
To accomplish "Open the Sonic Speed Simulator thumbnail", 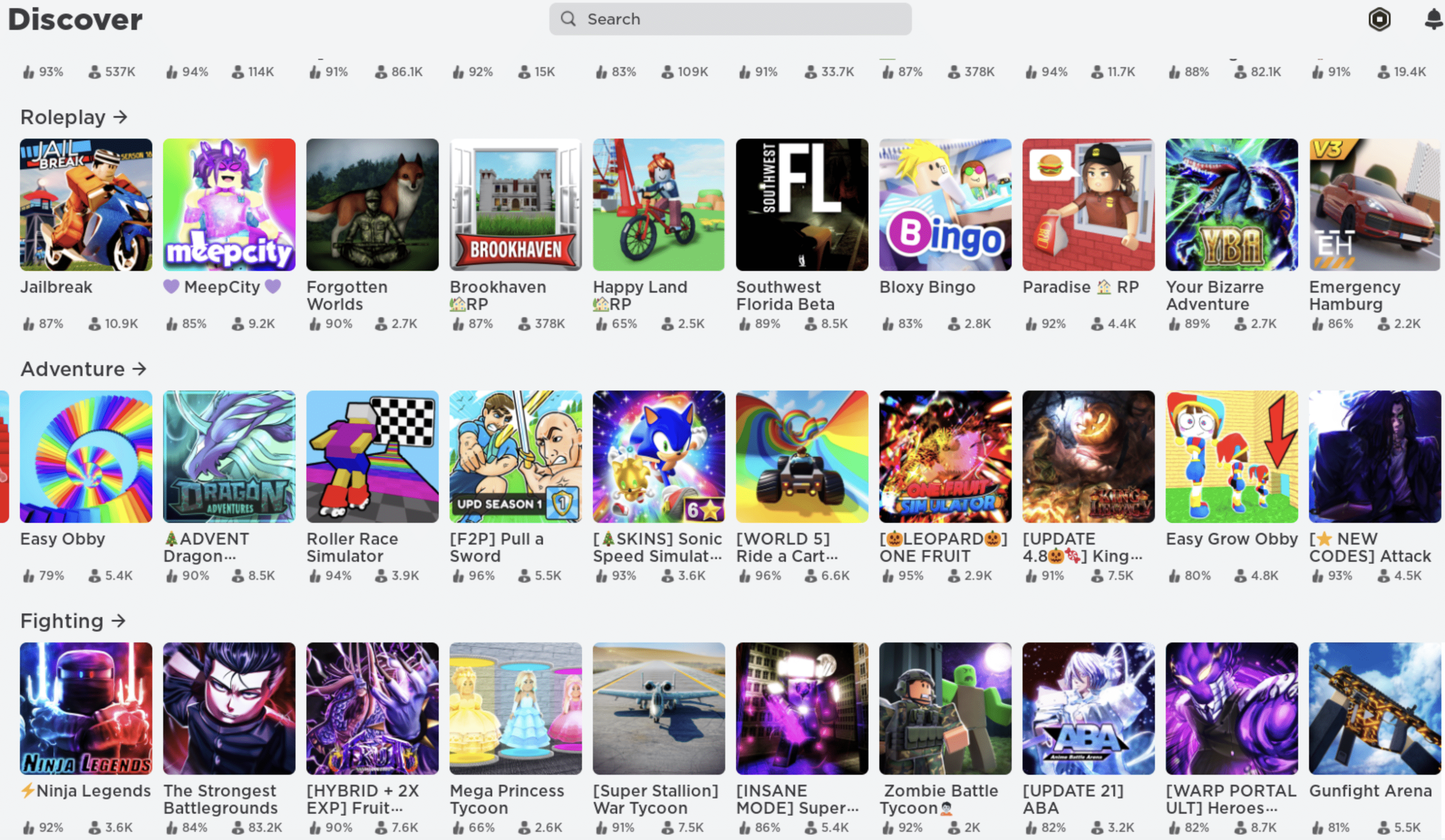I will click(659, 457).
